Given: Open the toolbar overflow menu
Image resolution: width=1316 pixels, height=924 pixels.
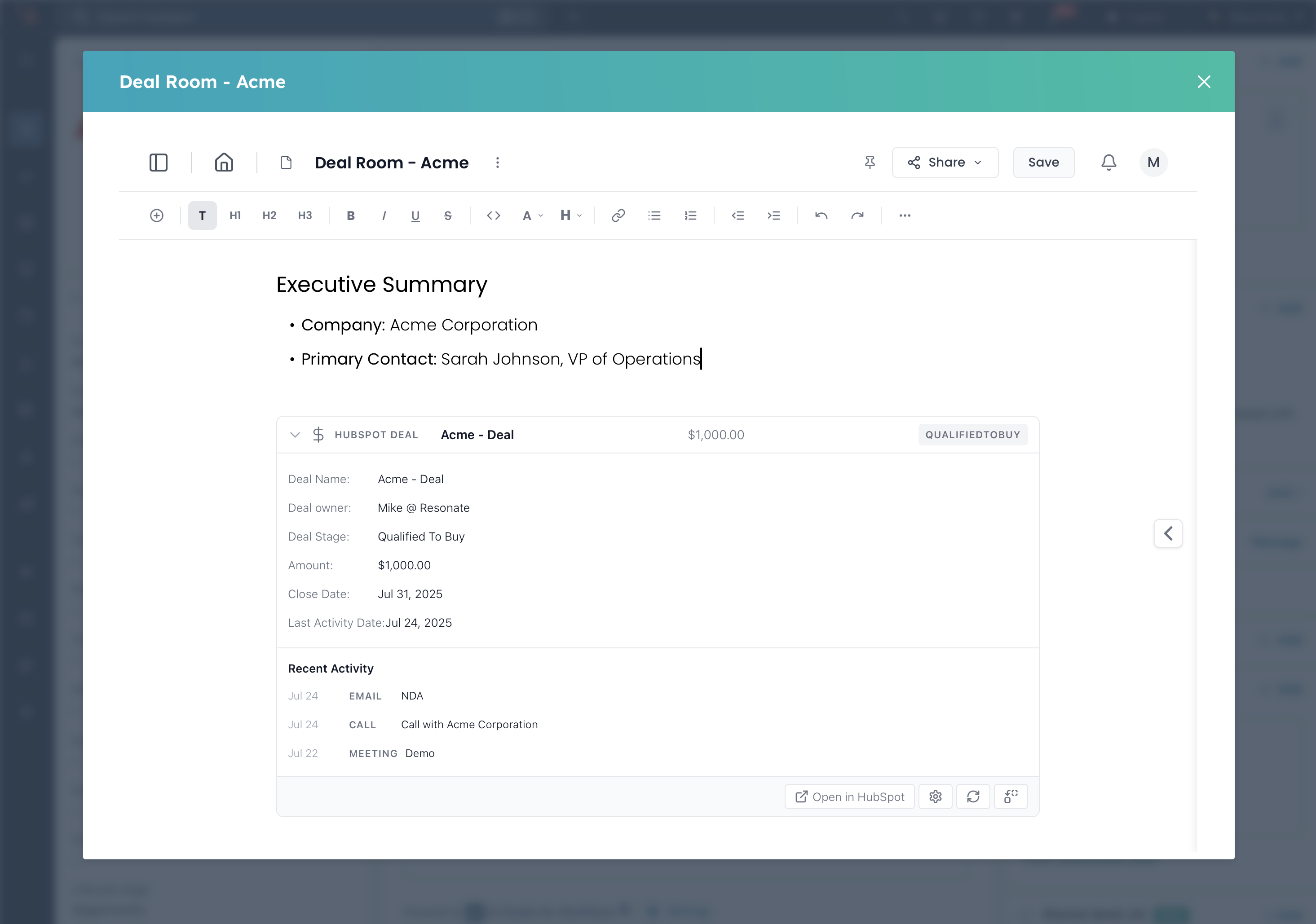Looking at the screenshot, I should click(905, 216).
